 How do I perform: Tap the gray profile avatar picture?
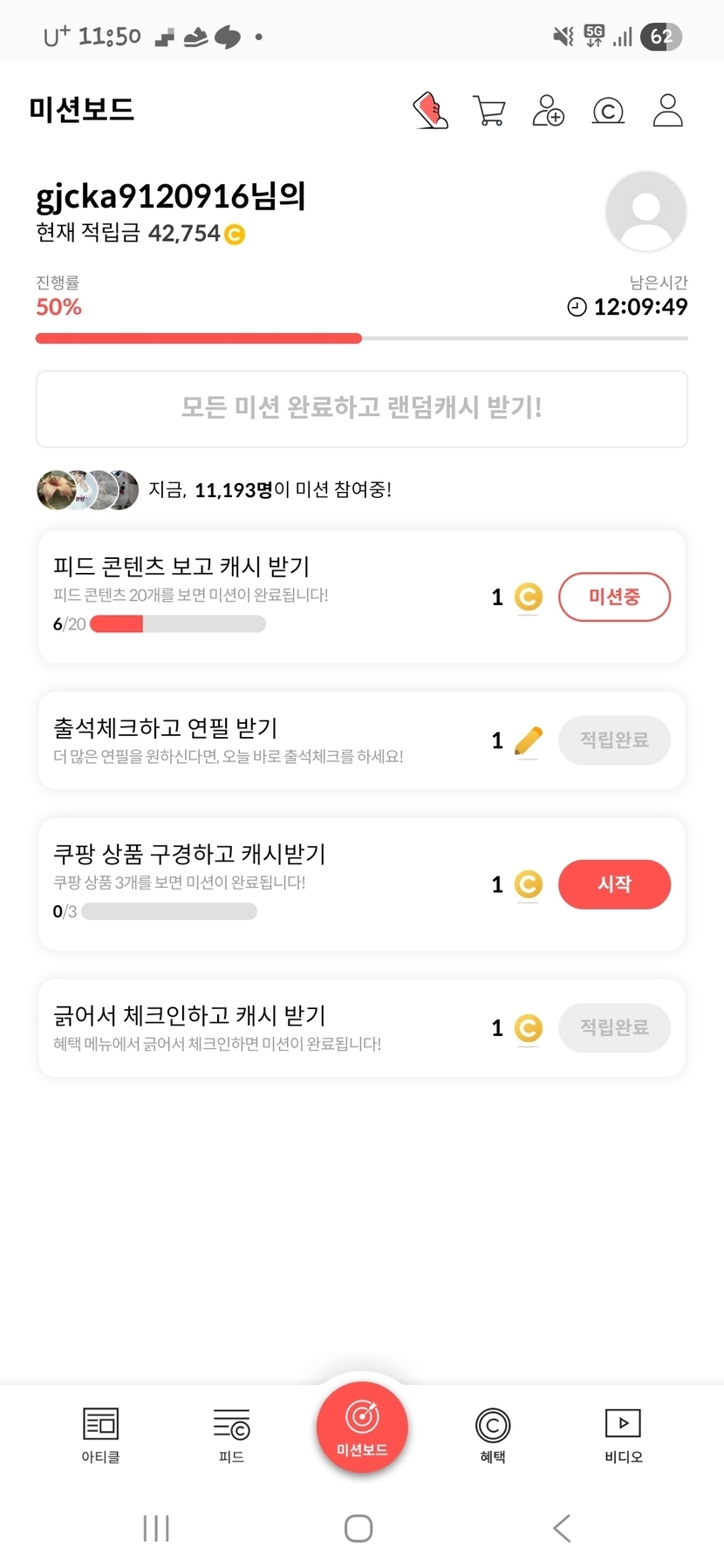645,212
